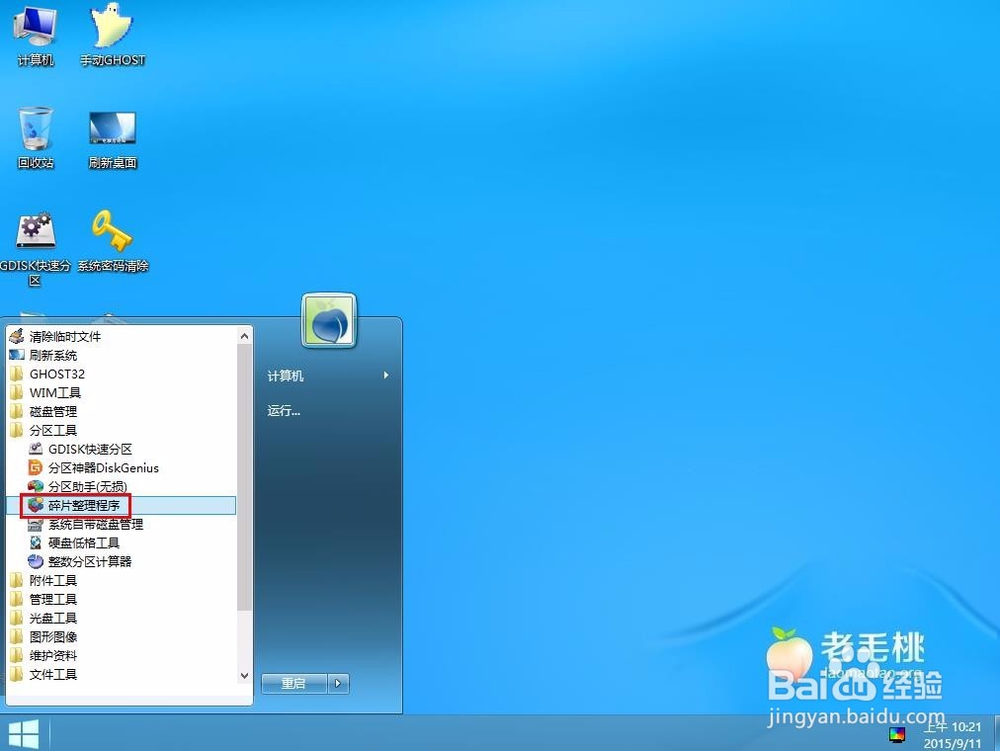Click the 分区神器DiskGenius icon
The width and height of the screenshot is (1000, 751).
point(36,467)
